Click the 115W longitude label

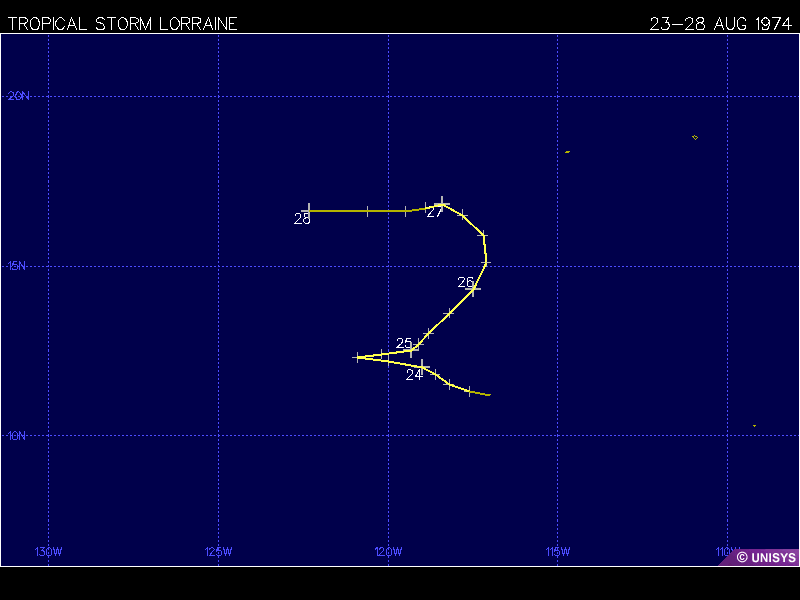tap(558, 552)
